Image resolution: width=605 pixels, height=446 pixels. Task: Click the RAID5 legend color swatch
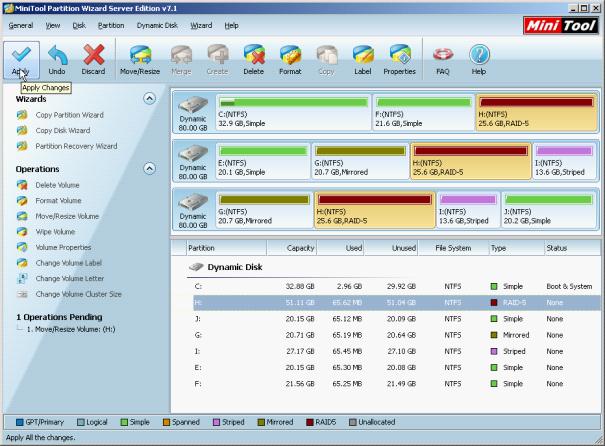309,422
